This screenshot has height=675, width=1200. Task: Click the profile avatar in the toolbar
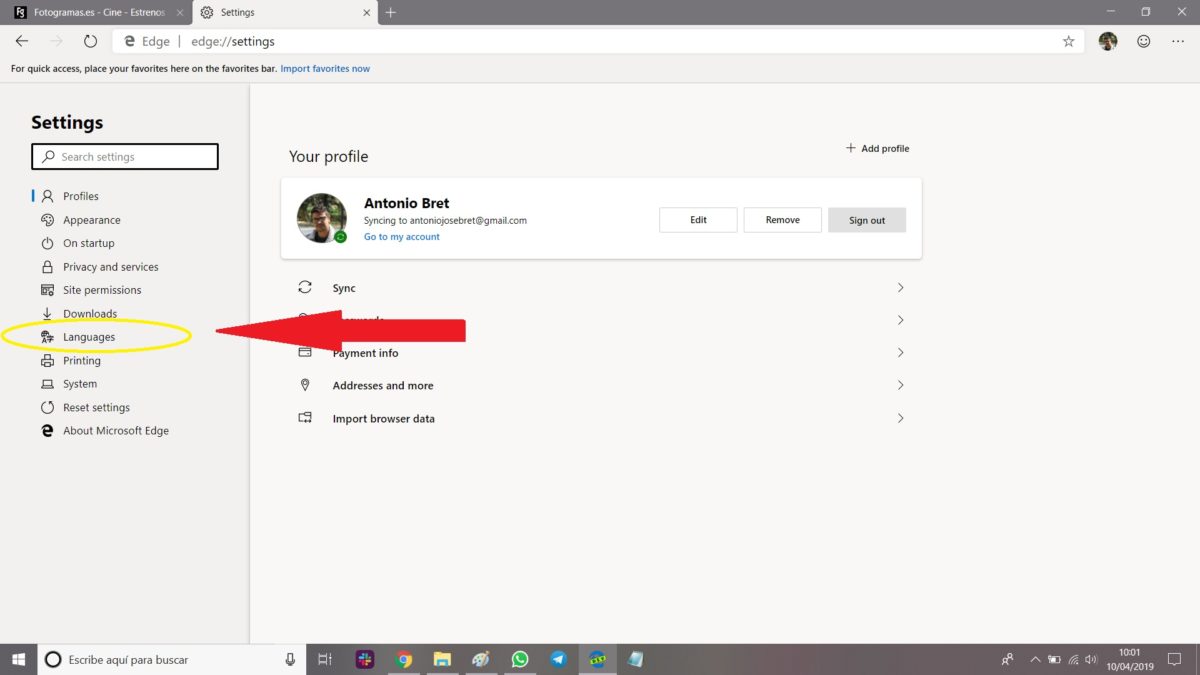[1108, 41]
